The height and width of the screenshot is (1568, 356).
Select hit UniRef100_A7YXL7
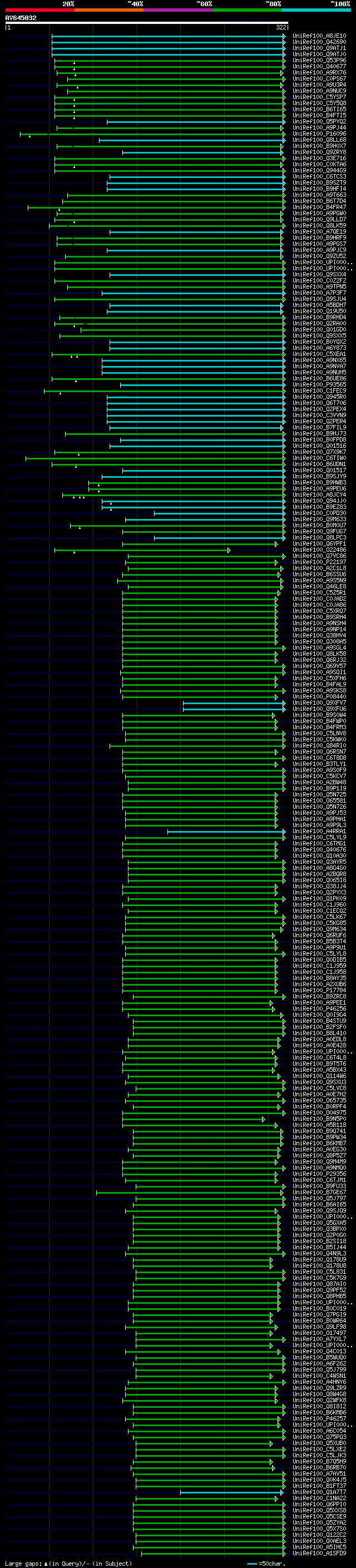319,1339
